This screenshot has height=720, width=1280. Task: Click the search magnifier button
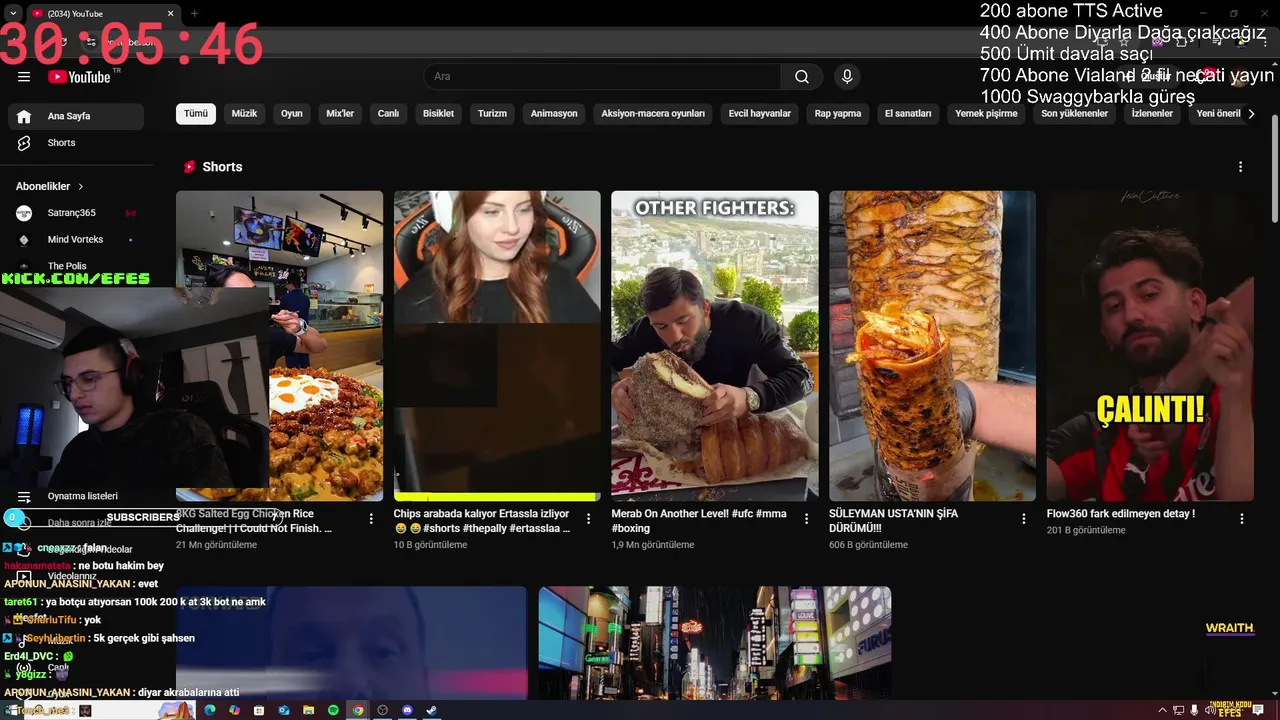(802, 77)
